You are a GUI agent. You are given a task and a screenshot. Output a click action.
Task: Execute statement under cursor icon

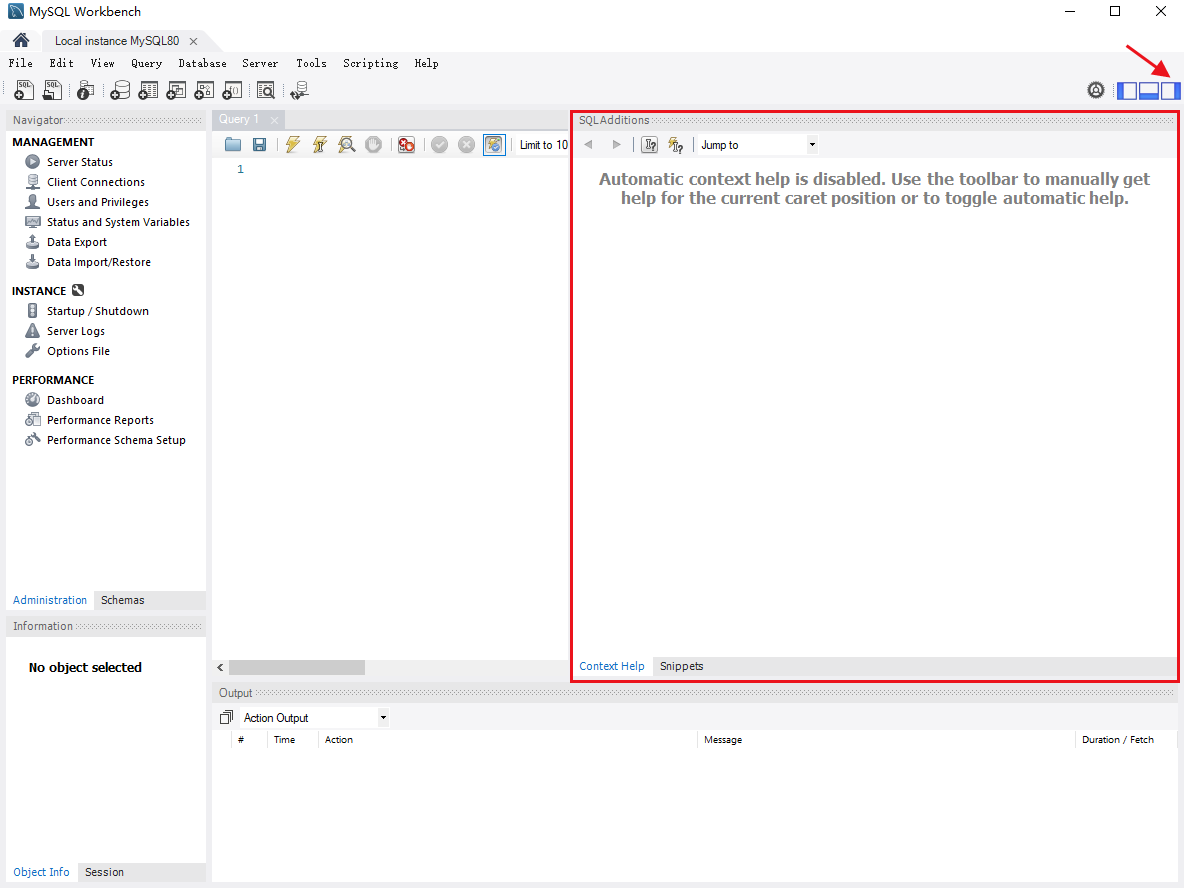320,144
